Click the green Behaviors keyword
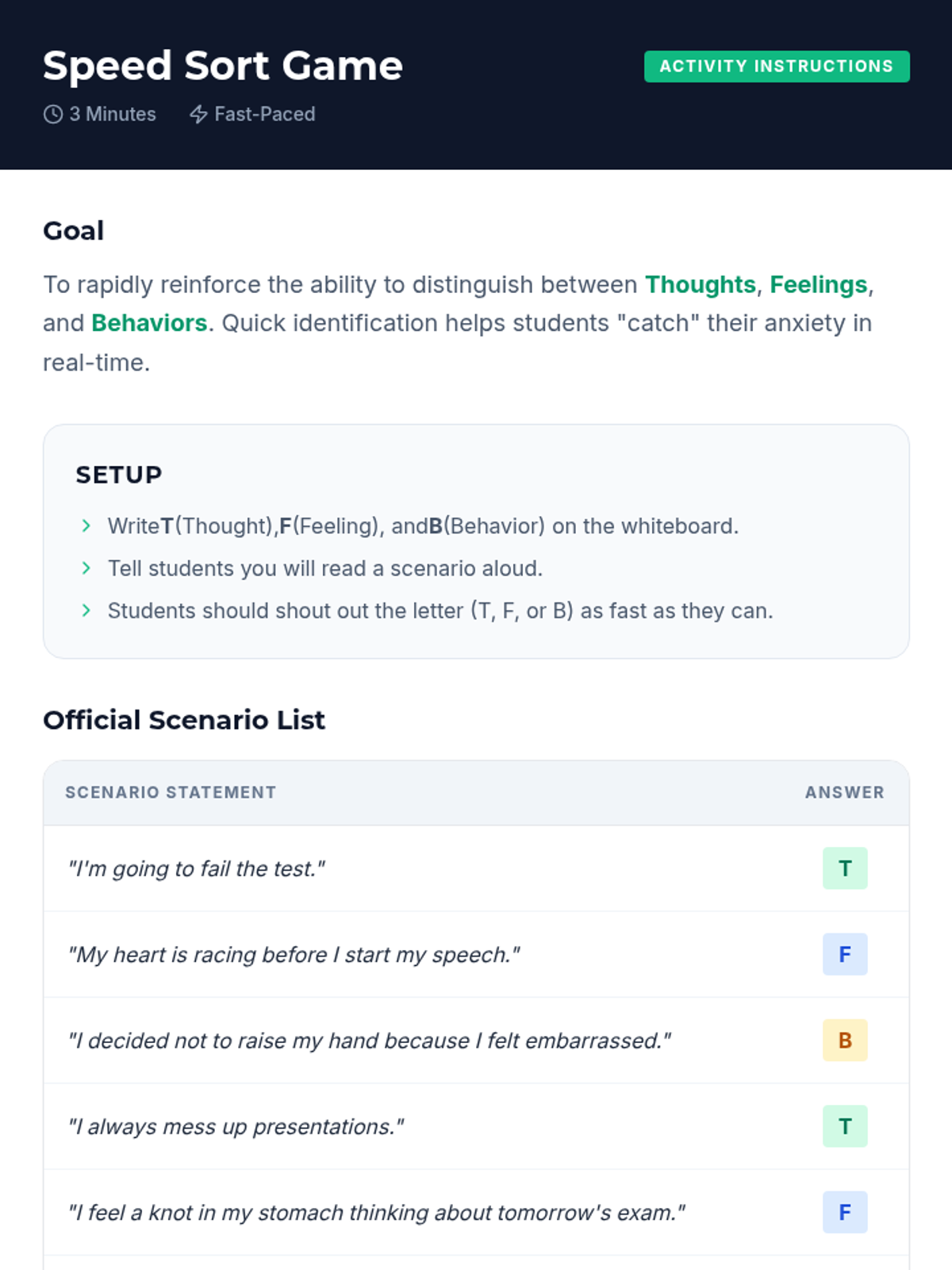This screenshot has height=1270, width=952. point(149,323)
